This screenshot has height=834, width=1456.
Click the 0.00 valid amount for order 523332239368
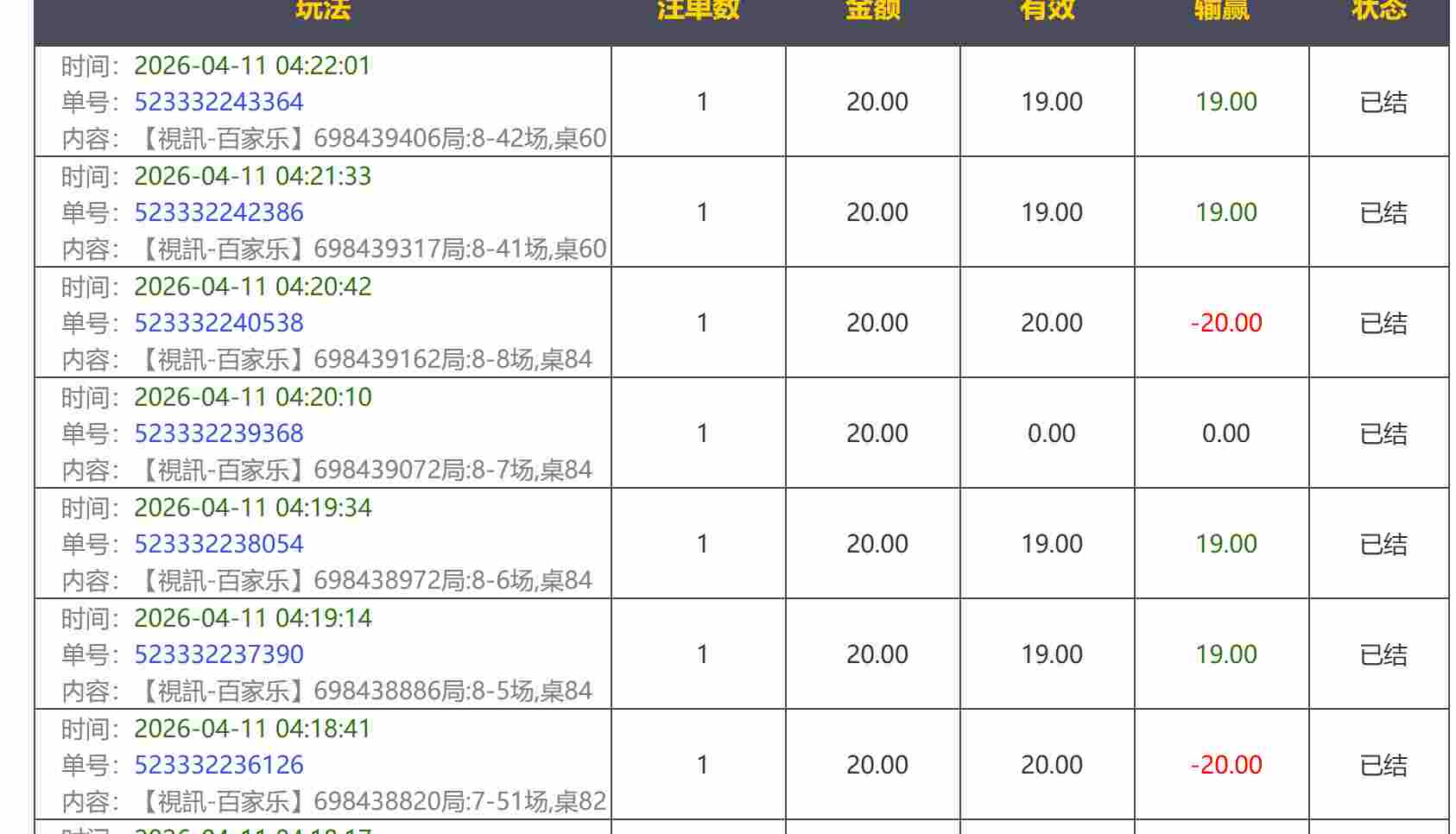1051,433
